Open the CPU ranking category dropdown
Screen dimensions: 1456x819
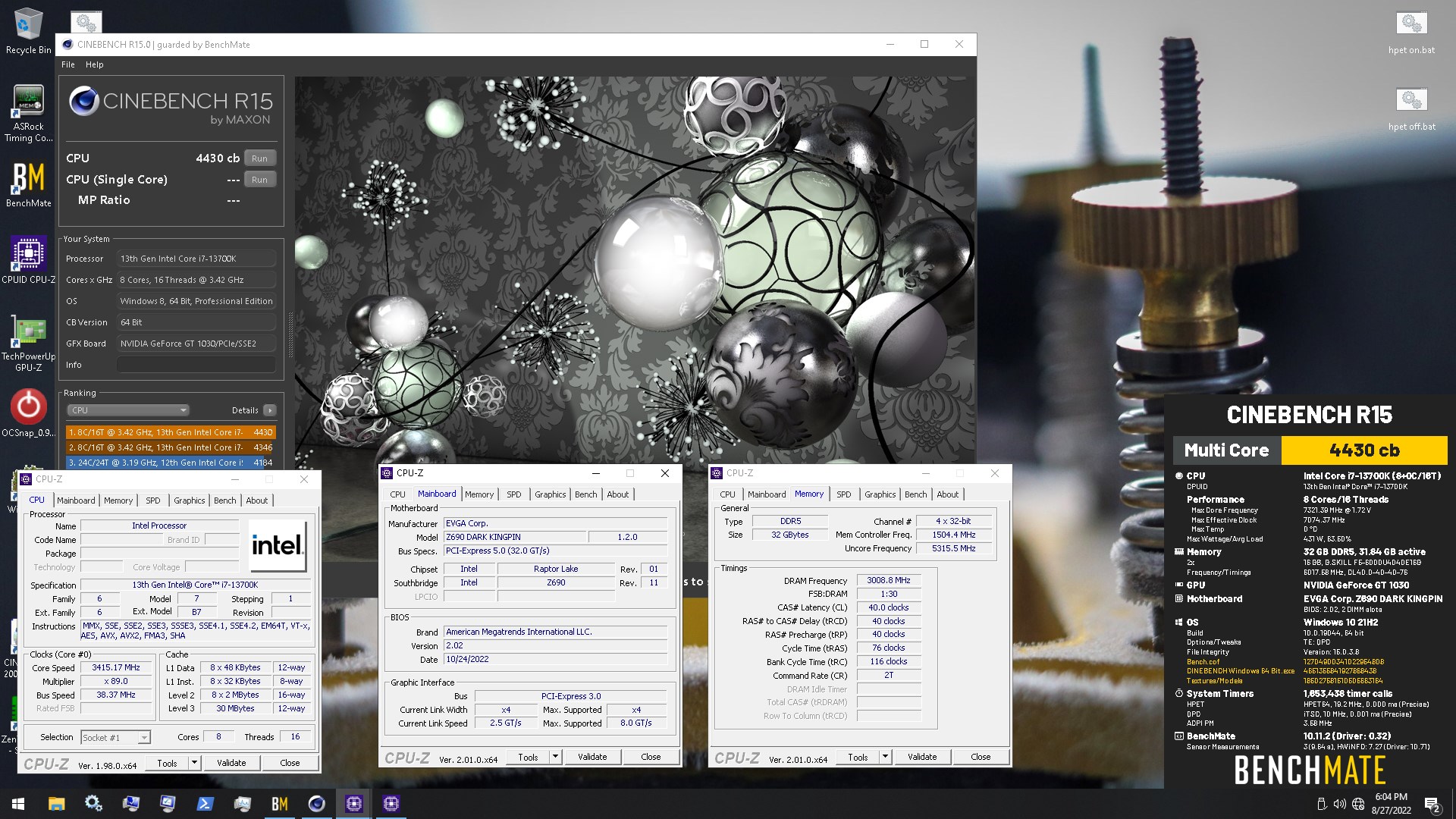click(127, 410)
